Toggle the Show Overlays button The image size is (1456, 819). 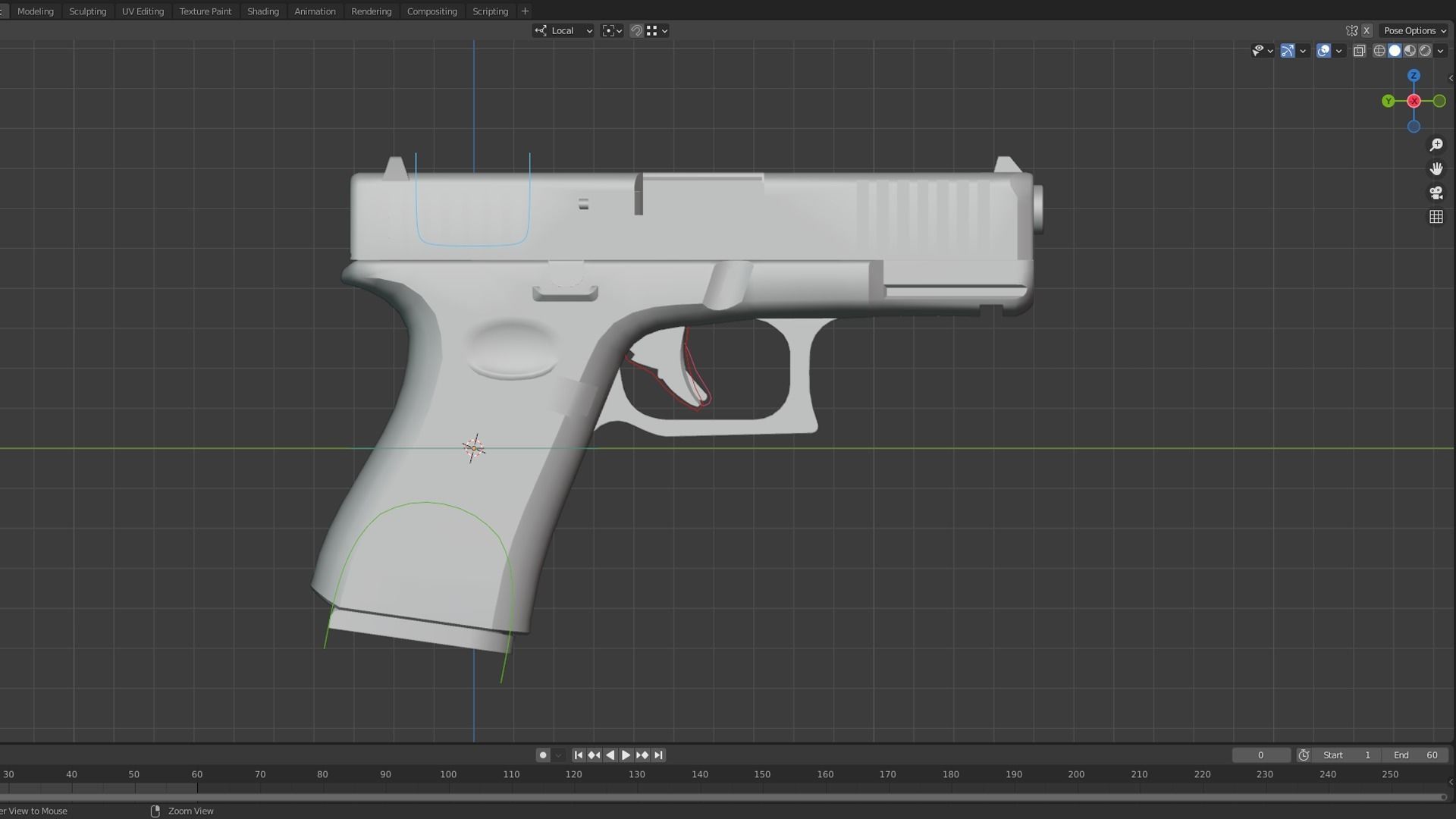point(1324,50)
